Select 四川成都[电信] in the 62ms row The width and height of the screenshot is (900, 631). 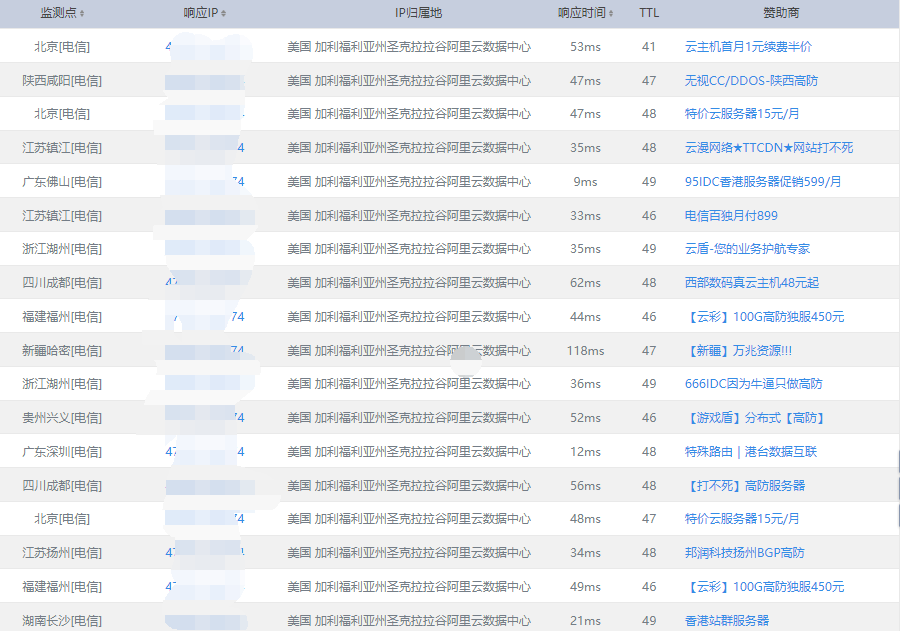[62, 282]
